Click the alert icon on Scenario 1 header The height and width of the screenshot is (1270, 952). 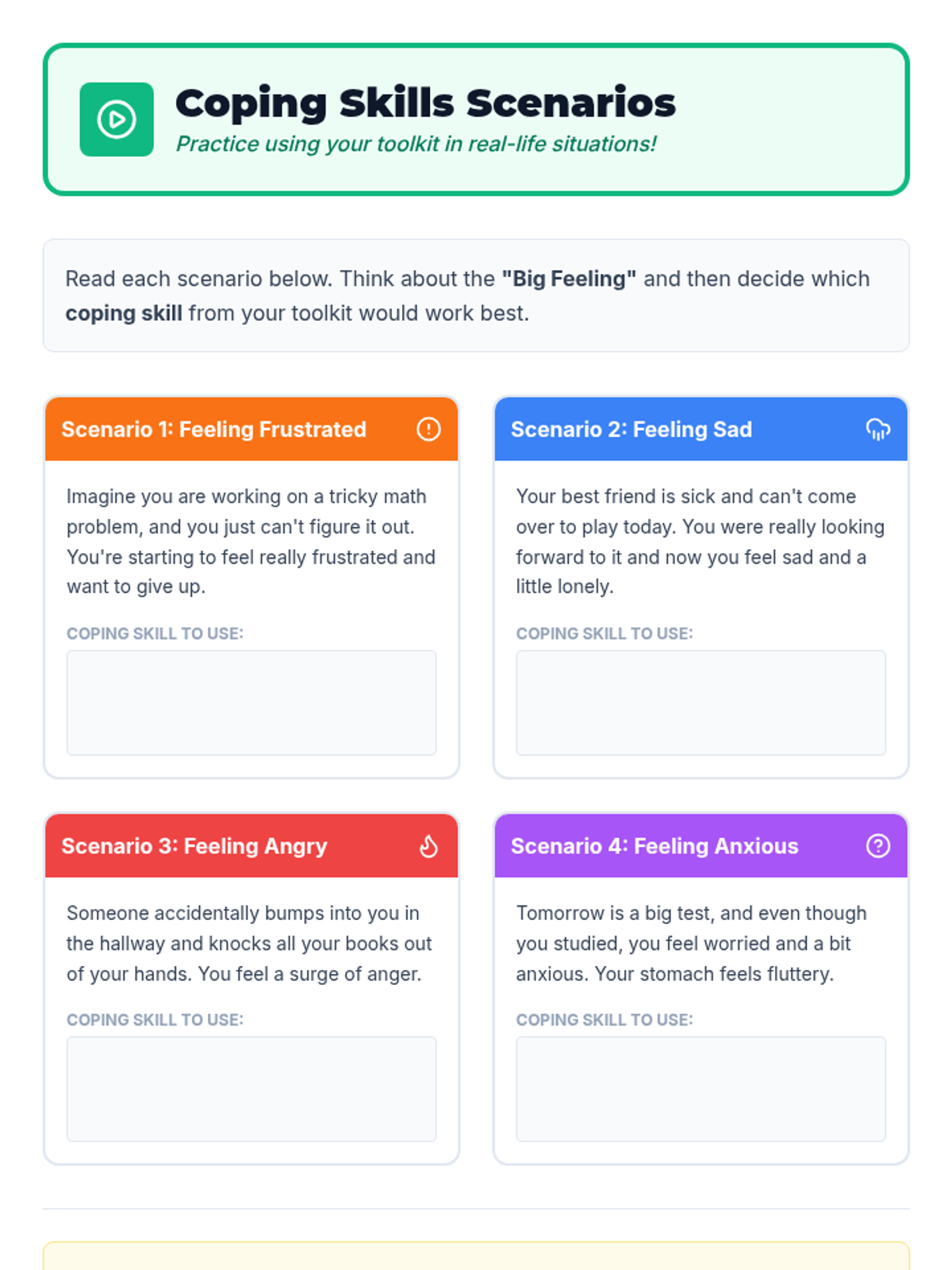pos(428,429)
